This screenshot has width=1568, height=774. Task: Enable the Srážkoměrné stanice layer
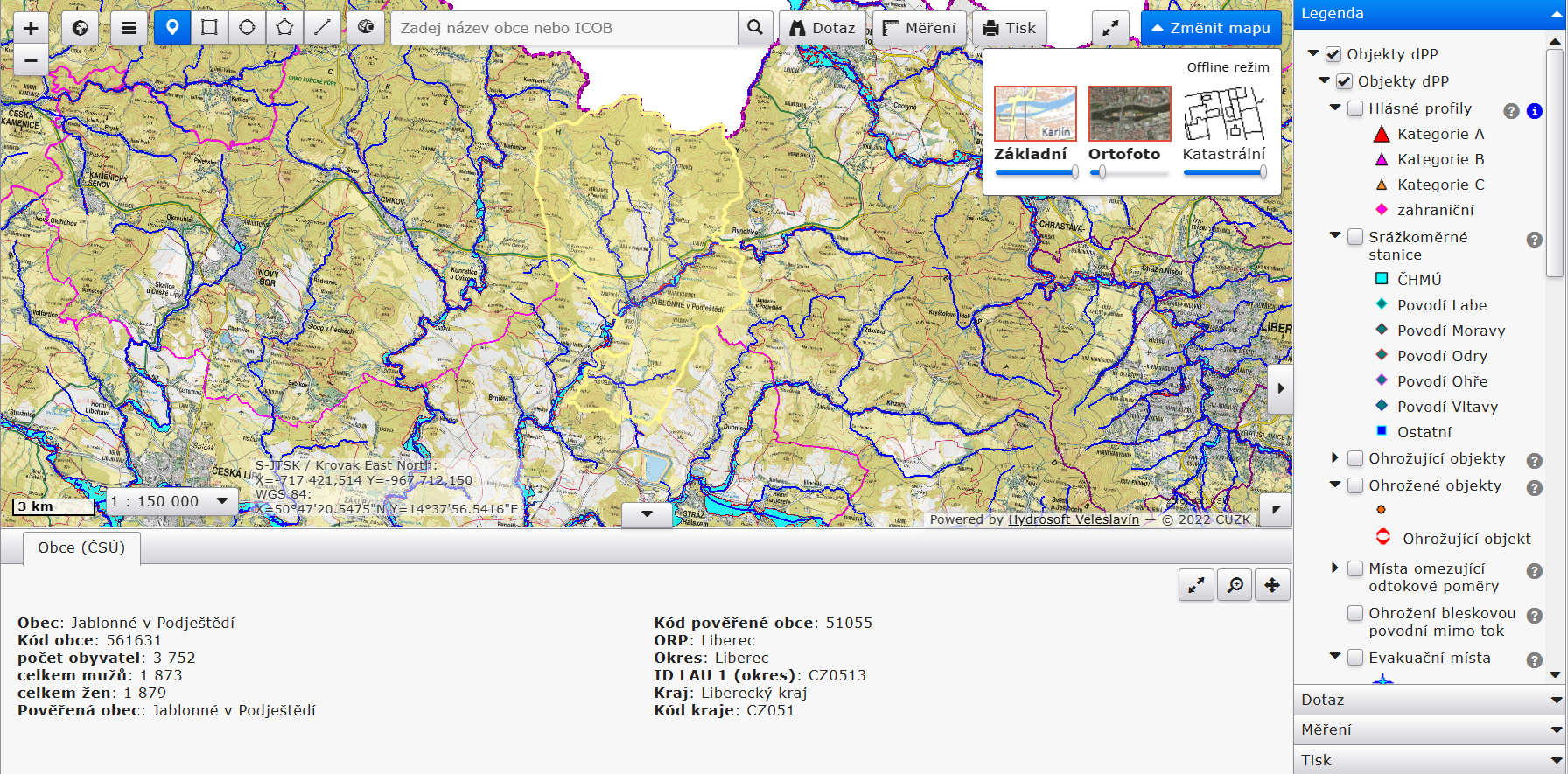pyautogui.click(x=1355, y=237)
